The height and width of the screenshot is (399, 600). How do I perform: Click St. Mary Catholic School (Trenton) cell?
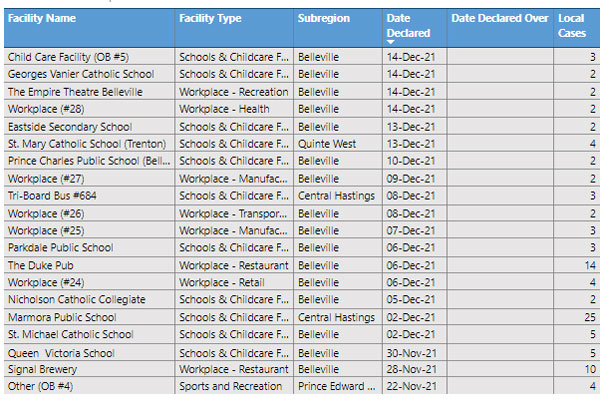pos(87,144)
